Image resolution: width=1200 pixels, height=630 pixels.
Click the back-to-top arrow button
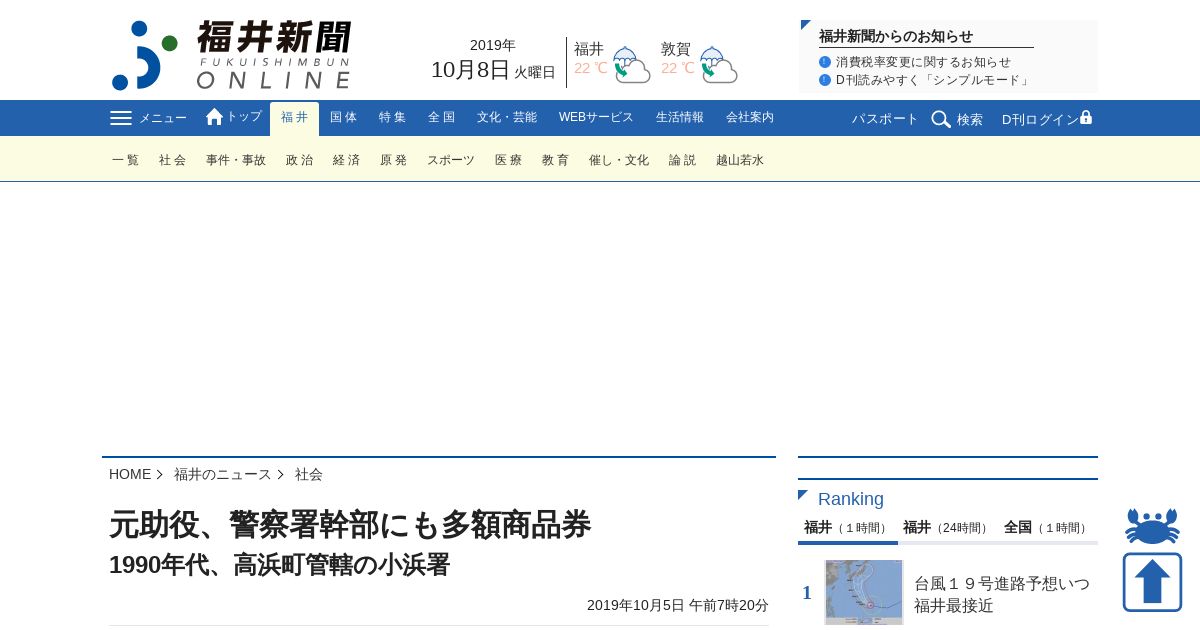1152,582
